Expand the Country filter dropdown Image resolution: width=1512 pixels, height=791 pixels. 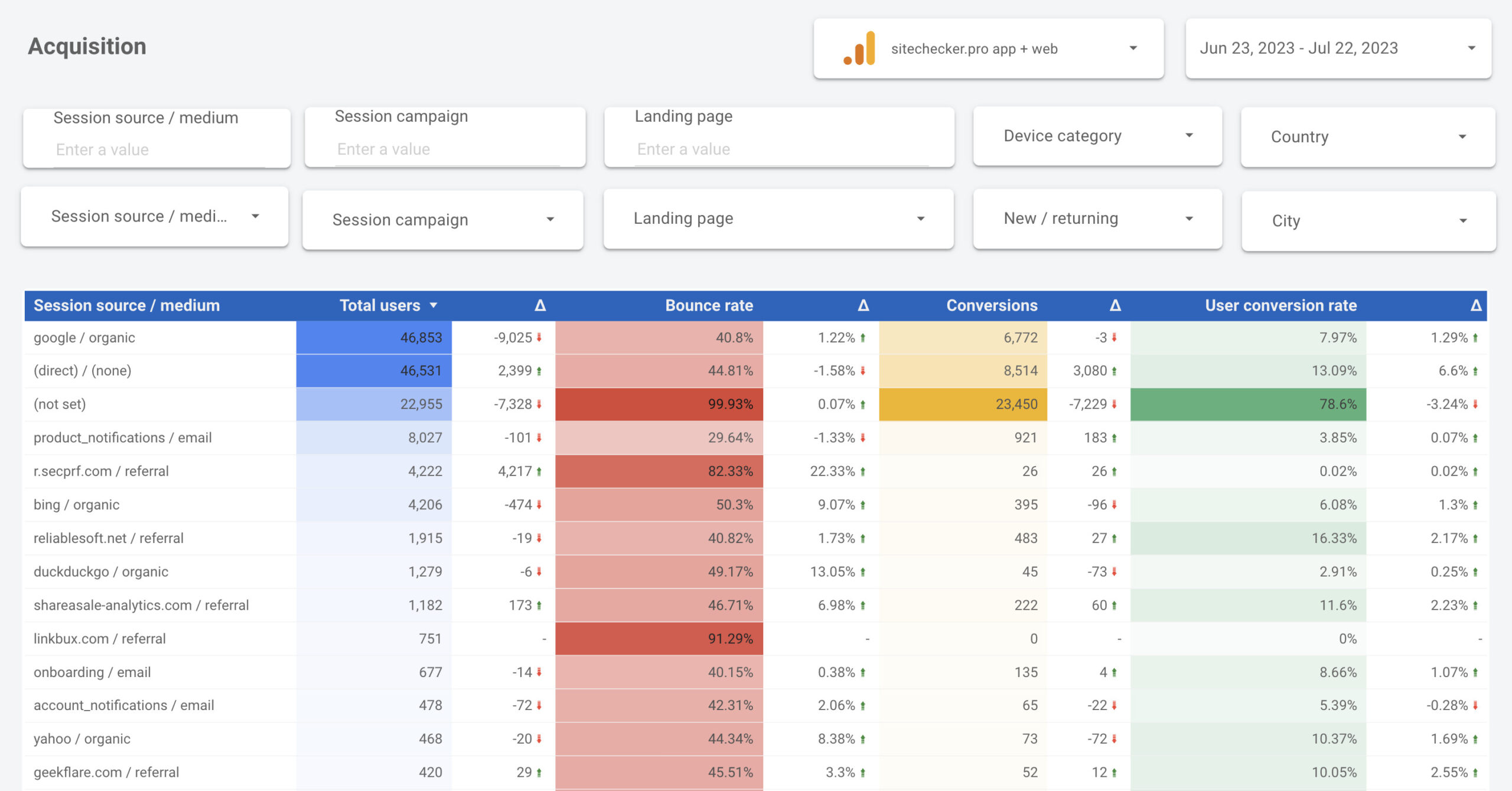1367,137
